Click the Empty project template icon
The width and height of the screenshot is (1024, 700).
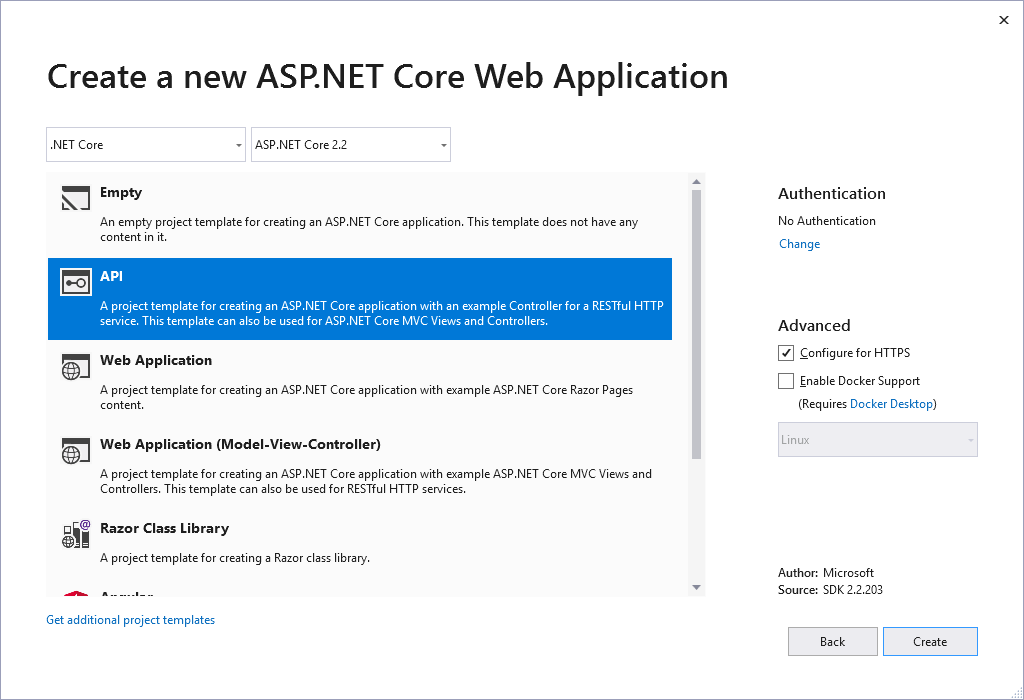(75, 199)
